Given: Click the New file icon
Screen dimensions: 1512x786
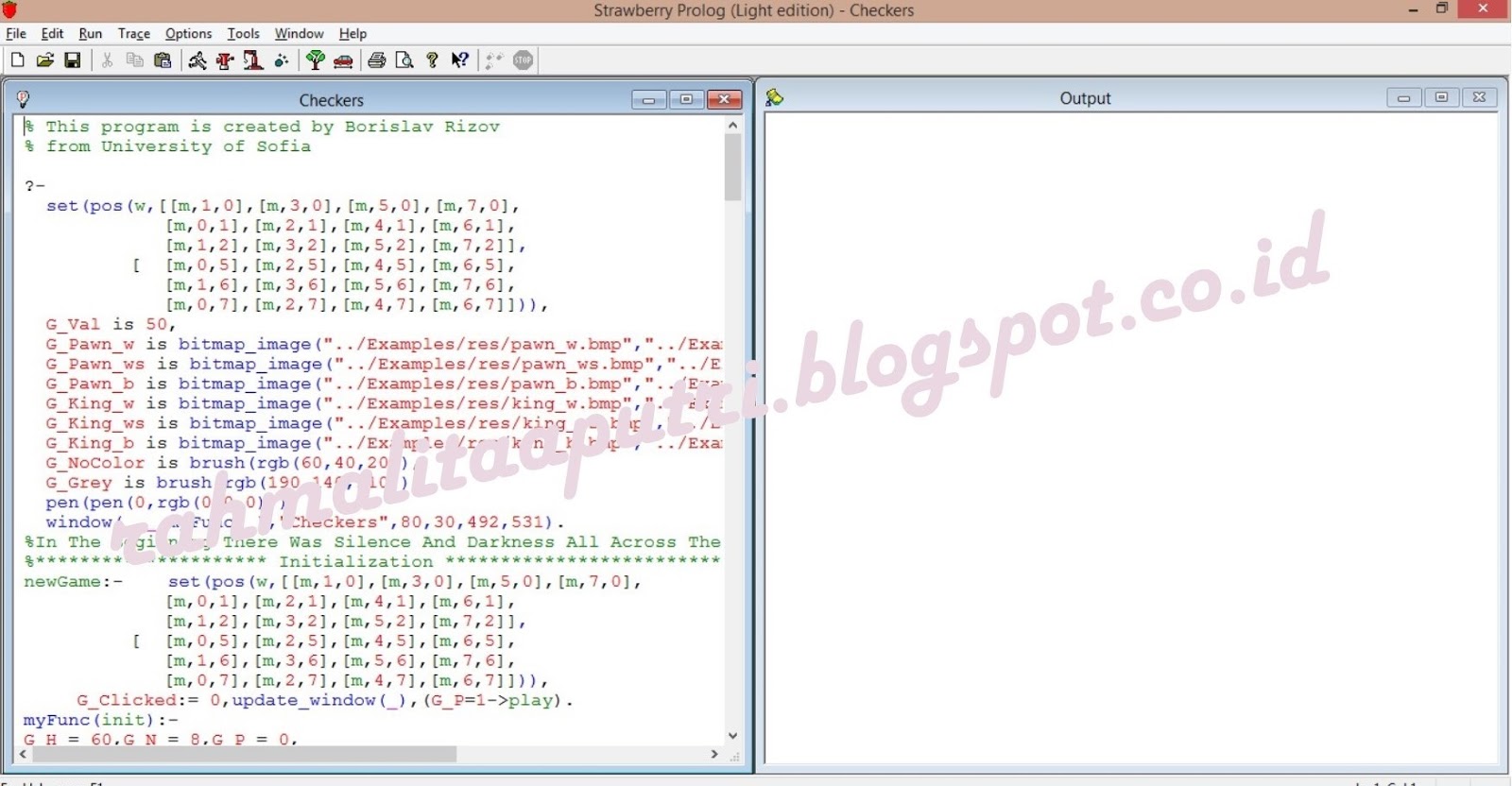Looking at the screenshot, I should tap(17, 60).
